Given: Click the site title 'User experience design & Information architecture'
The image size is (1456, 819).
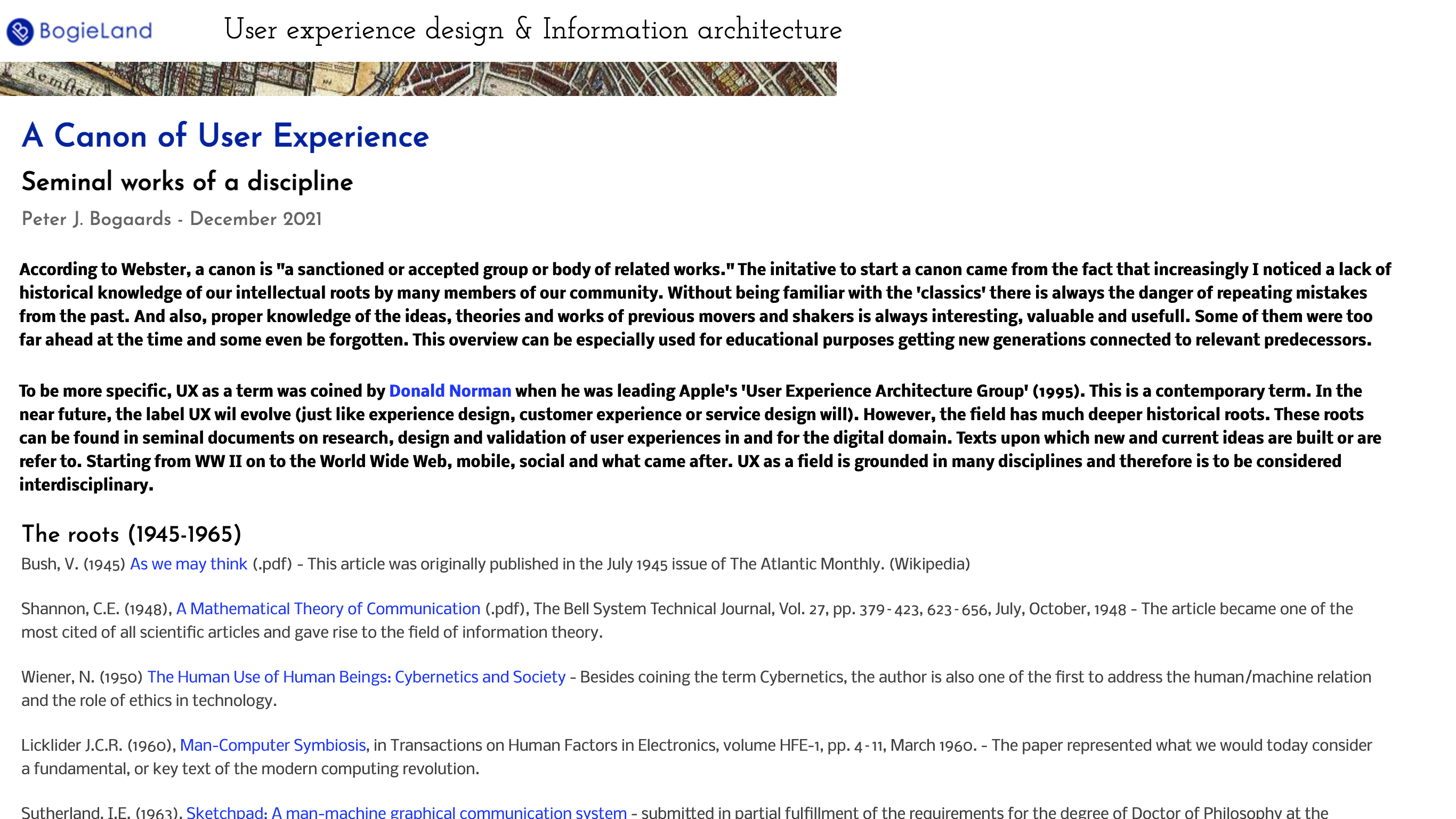Looking at the screenshot, I should coord(532,30).
